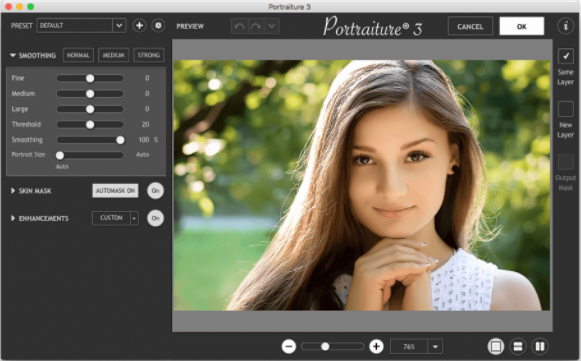Select the single preview window icon
The height and width of the screenshot is (361, 581).
tap(496, 347)
